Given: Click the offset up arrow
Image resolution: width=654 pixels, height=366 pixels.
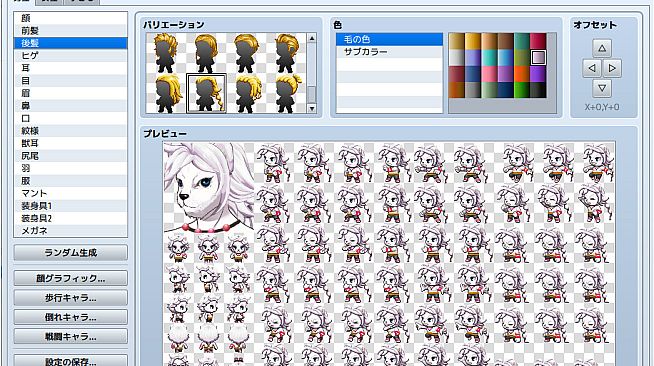Looking at the screenshot, I should 602,48.
